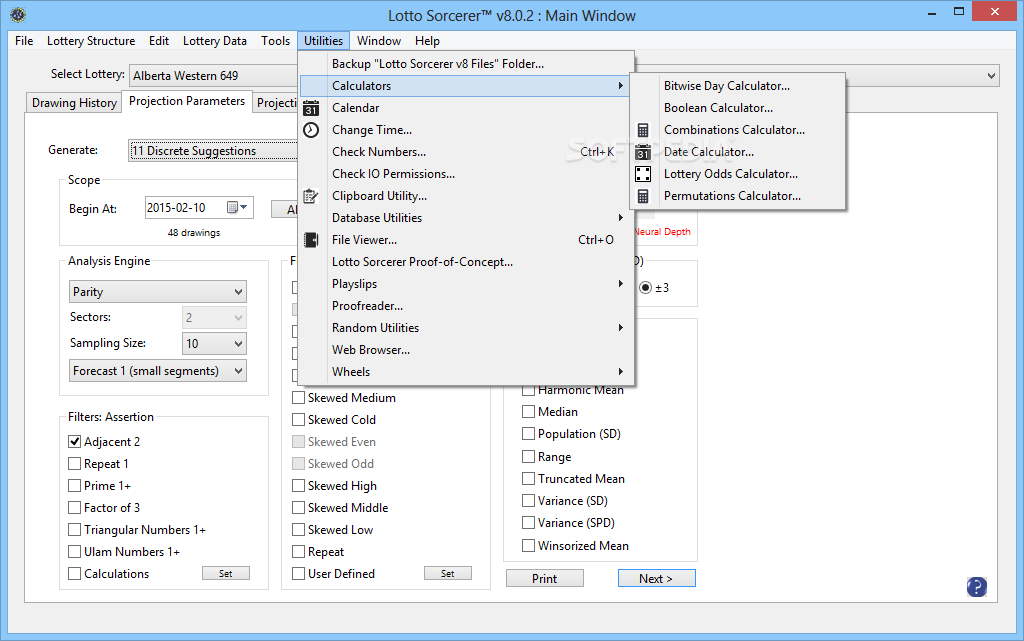The image size is (1024, 641).
Task: Open the File menu
Action: click(x=24, y=40)
